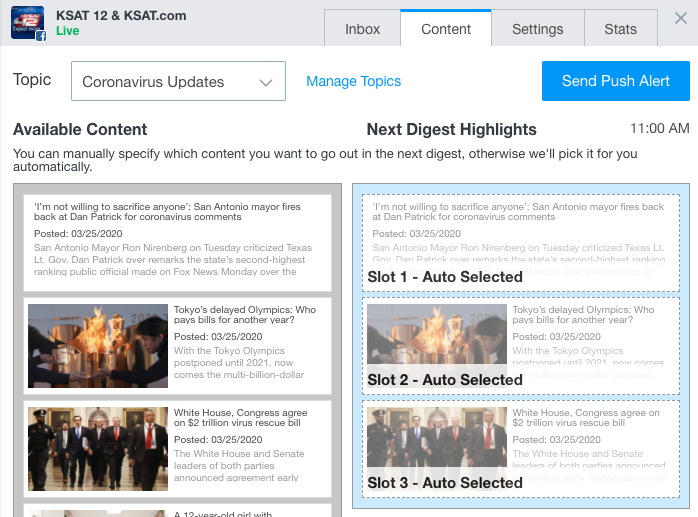The height and width of the screenshot is (517, 698).
Task: Go to the Stats tab
Action: click(x=621, y=29)
